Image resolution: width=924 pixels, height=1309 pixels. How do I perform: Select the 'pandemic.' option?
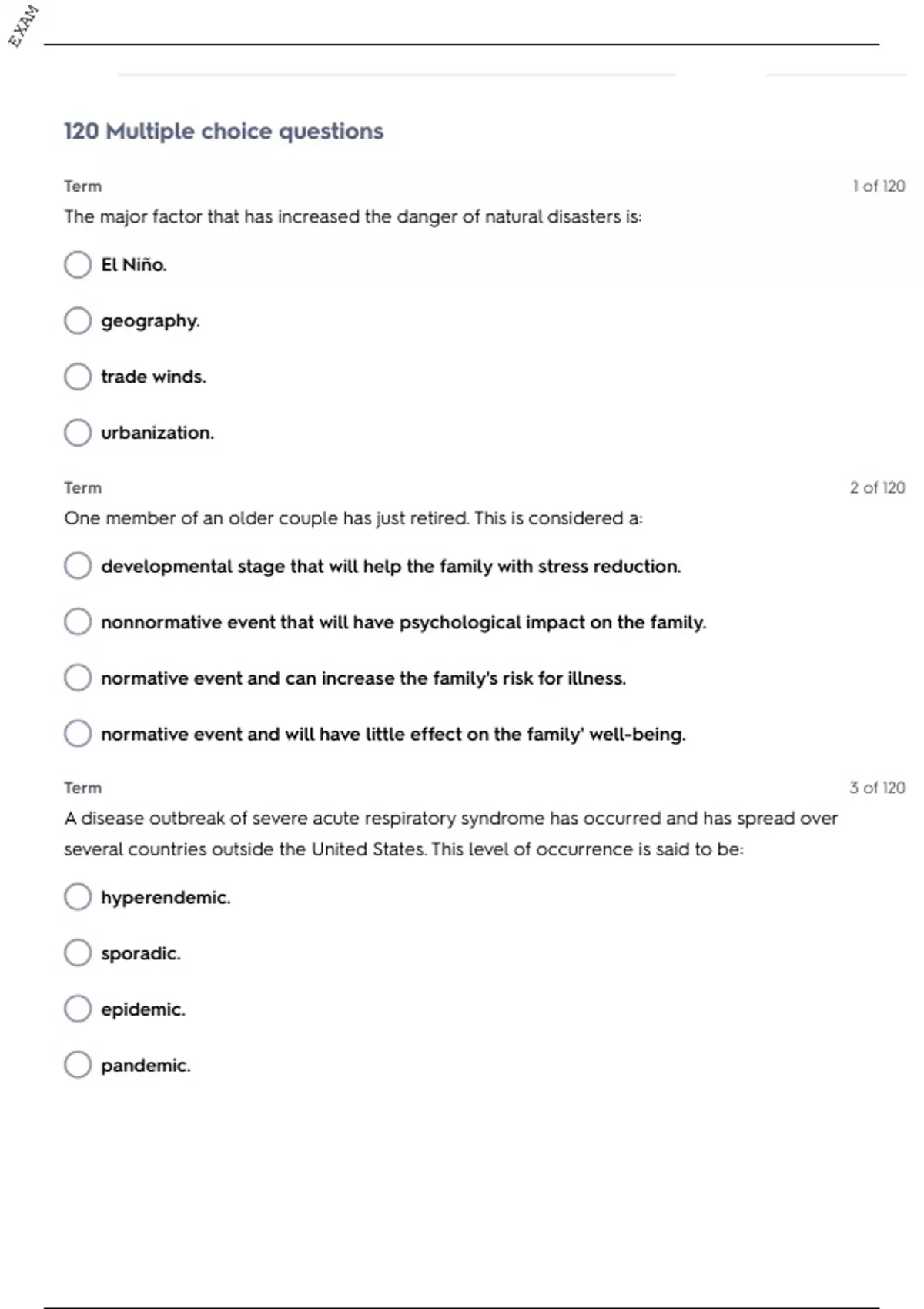tap(78, 1065)
